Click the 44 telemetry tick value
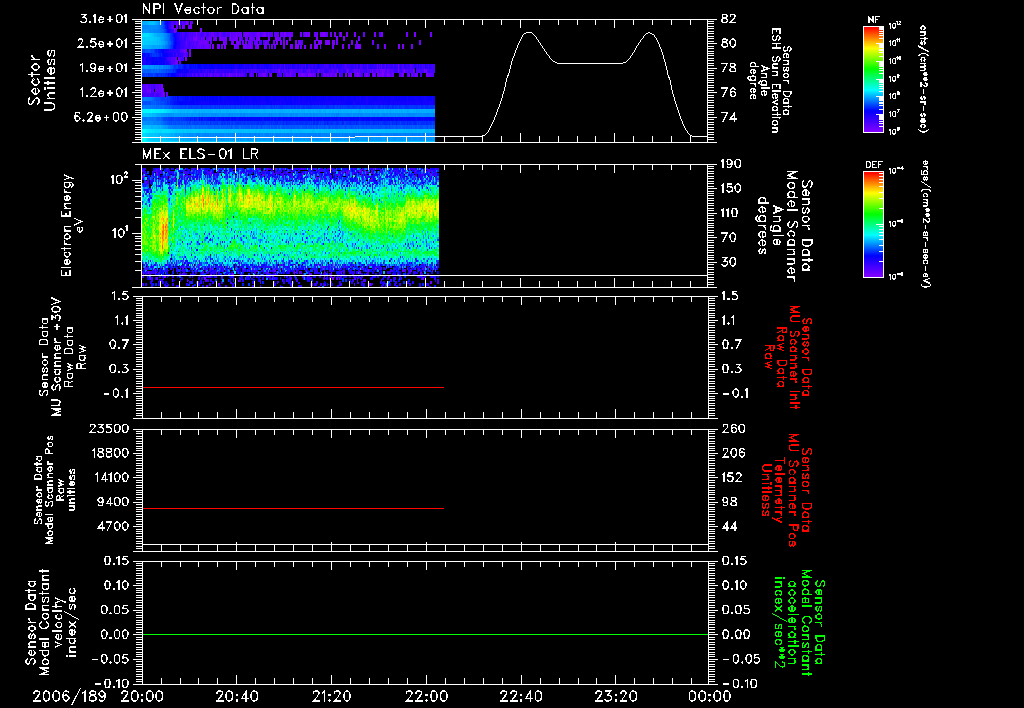The width and height of the screenshot is (1024, 708). pos(729,526)
